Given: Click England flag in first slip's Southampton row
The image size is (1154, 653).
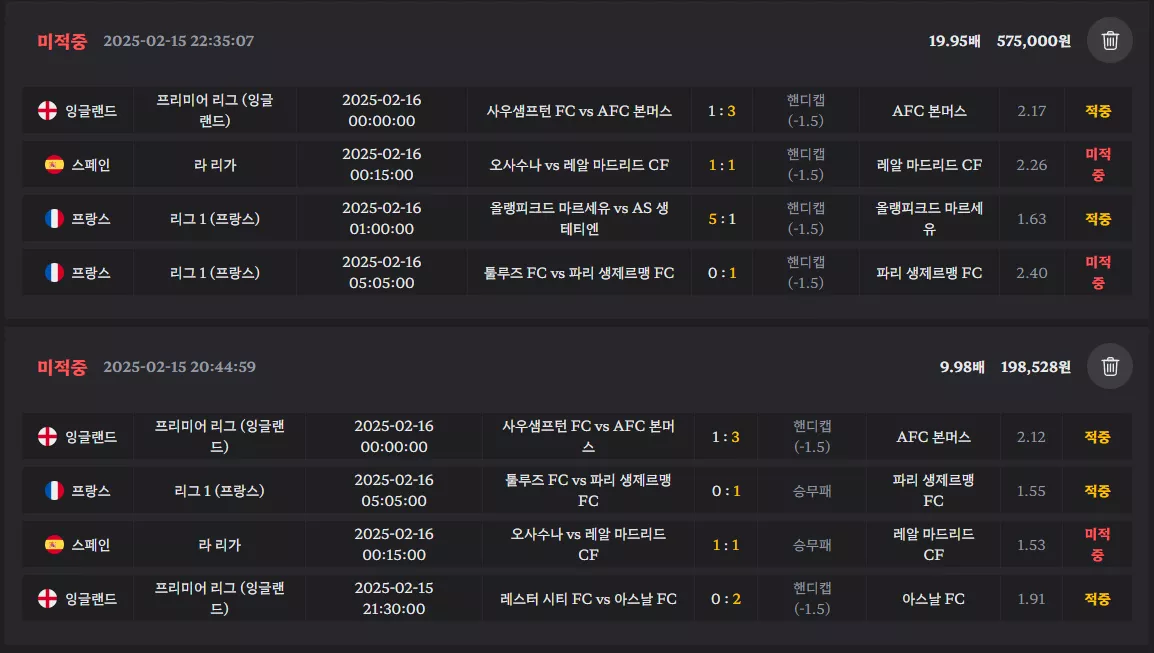Looking at the screenshot, I should [x=47, y=110].
